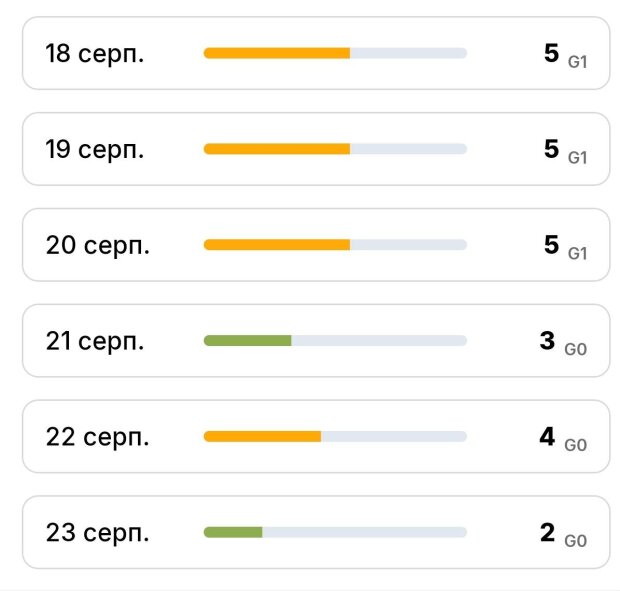Select the G1 label on 19 серп.
Image resolution: width=620 pixels, height=591 pixels.
[577, 158]
